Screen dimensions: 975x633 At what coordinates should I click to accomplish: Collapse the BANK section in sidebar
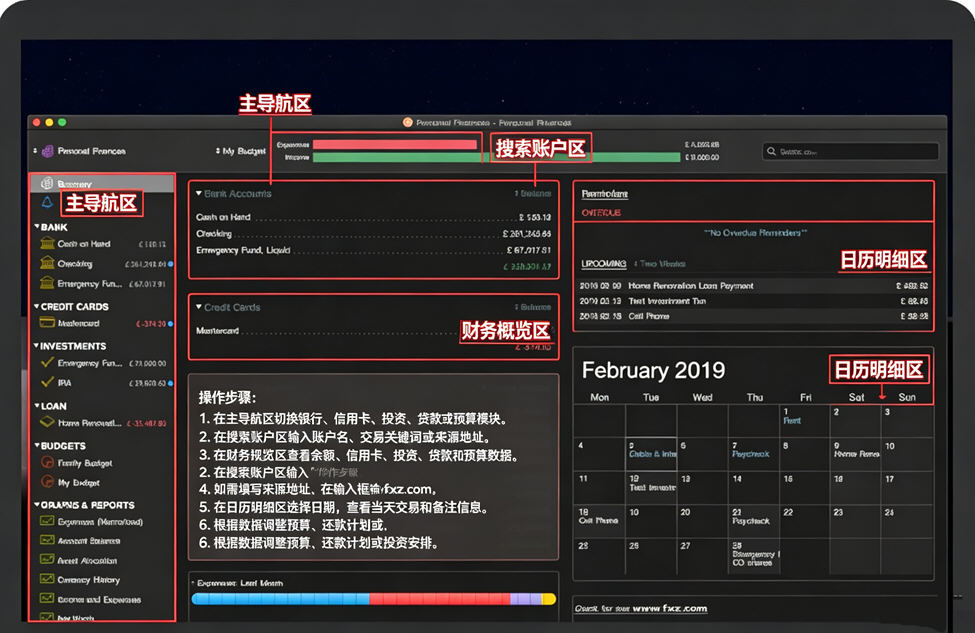click(x=37, y=227)
